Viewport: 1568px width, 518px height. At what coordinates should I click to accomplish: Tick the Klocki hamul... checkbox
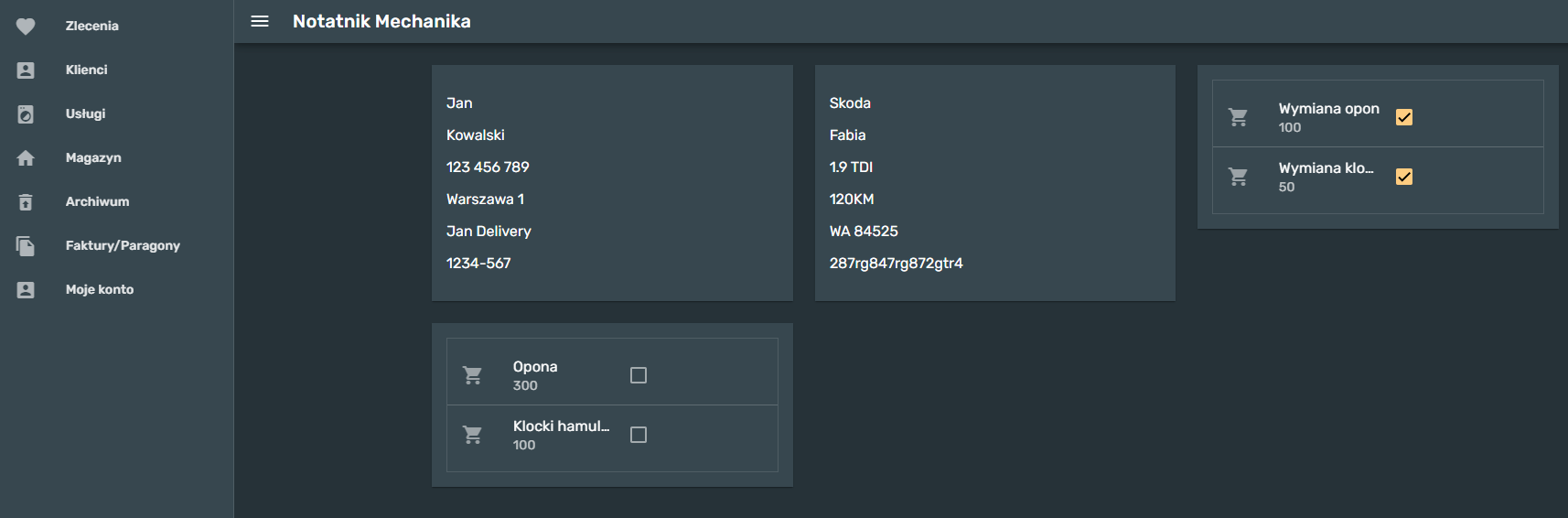pyautogui.click(x=639, y=435)
